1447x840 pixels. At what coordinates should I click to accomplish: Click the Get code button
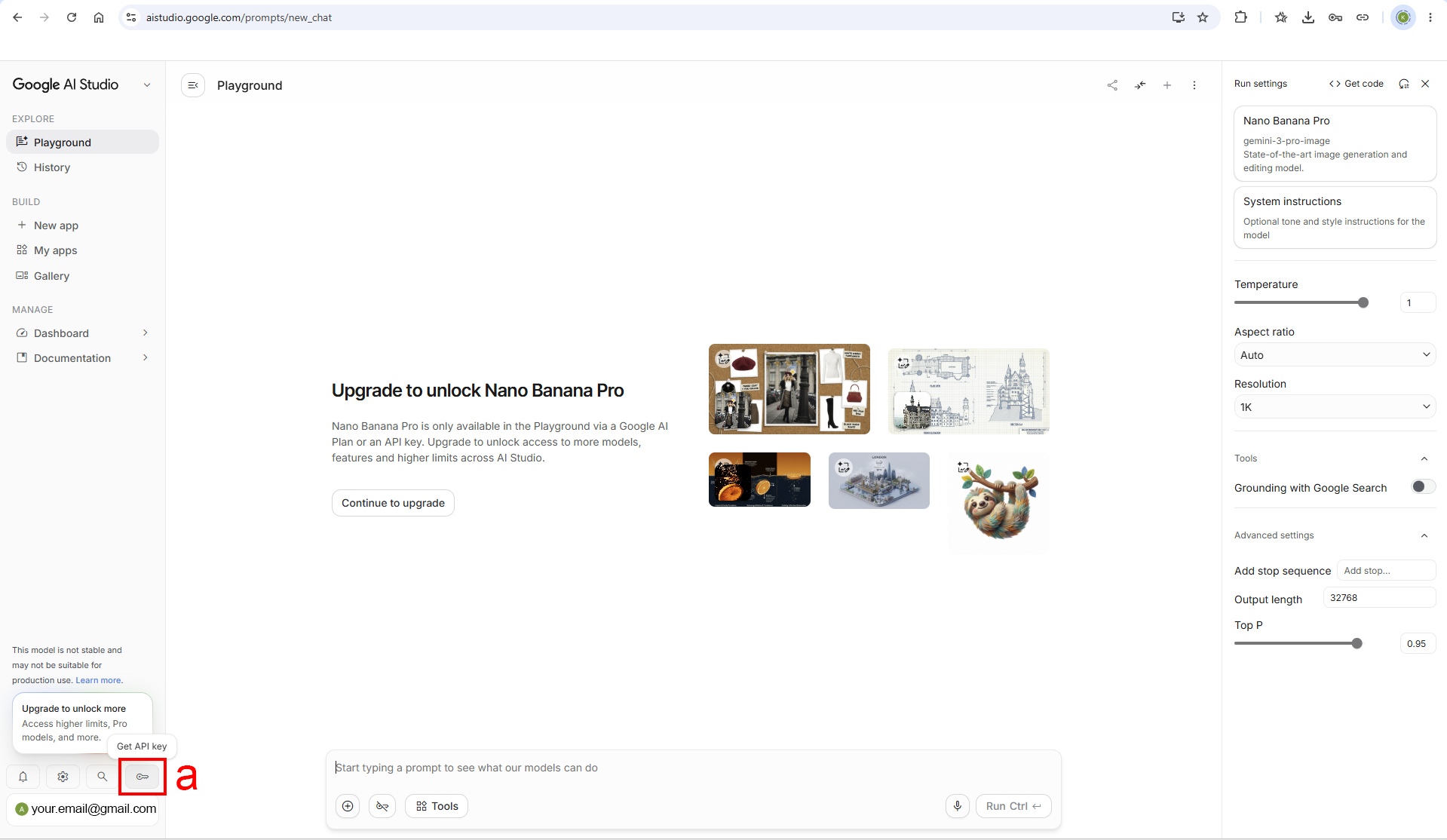[x=1356, y=84]
